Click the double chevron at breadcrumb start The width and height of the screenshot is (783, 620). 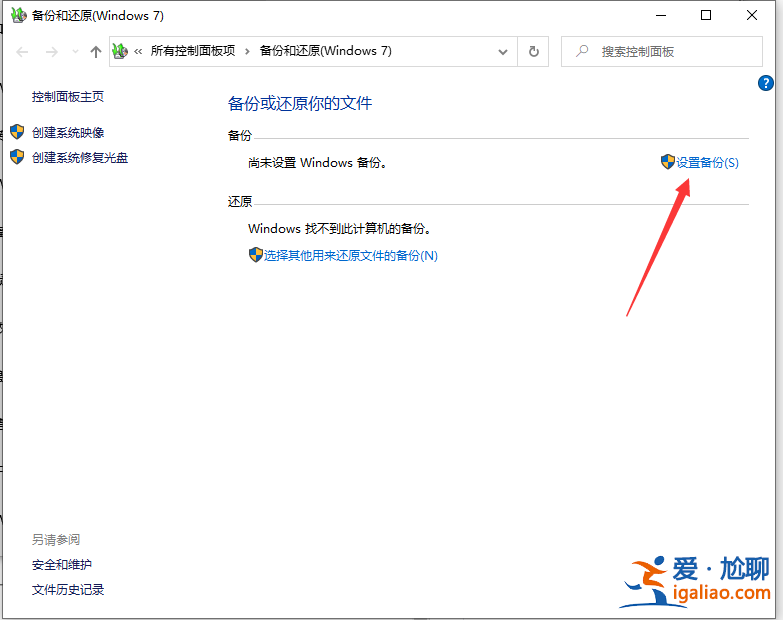138,51
